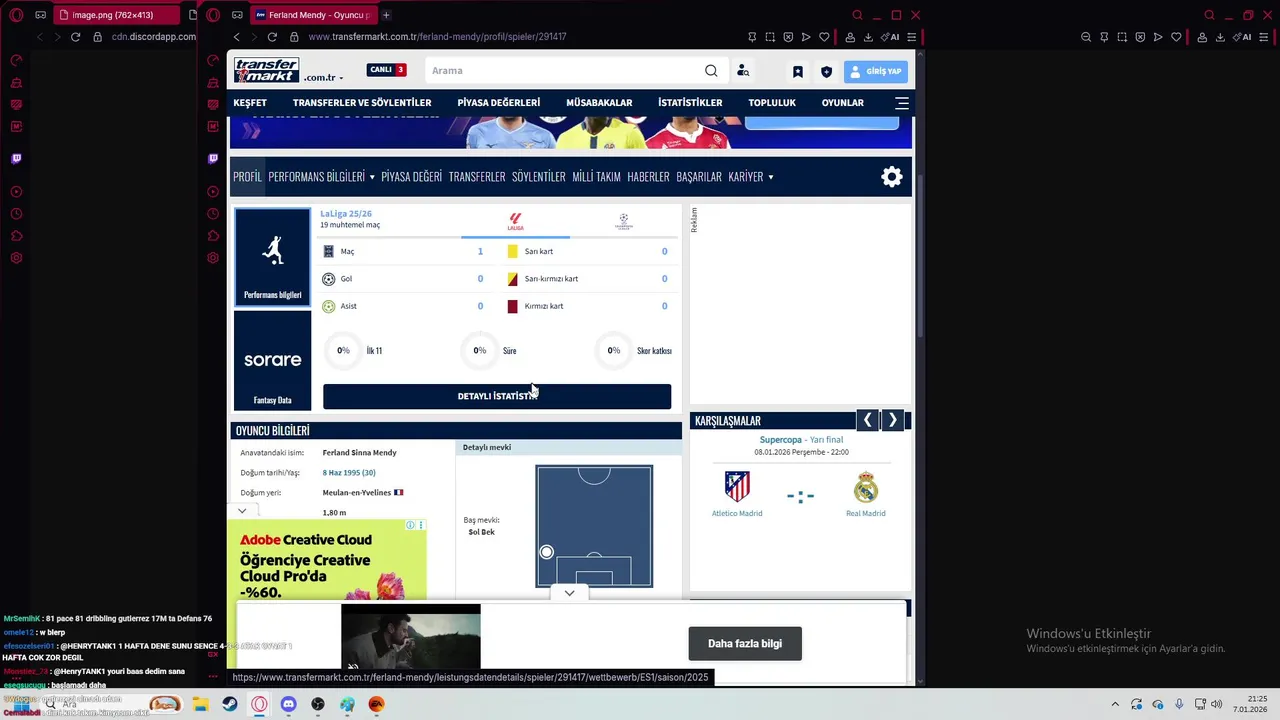Click the Atletico Madrid crest
This screenshot has height=720, width=1280.
coord(737,487)
